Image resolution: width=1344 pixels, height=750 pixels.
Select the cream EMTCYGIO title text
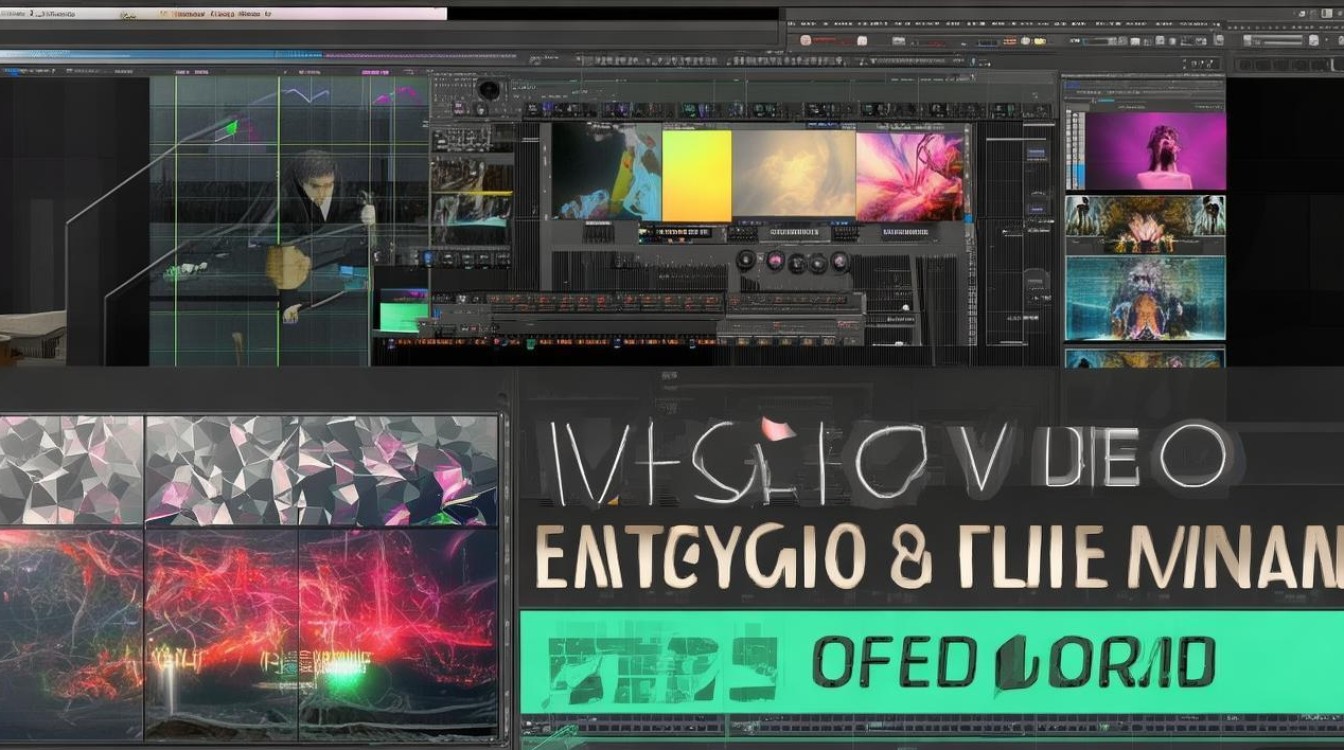click(700, 557)
